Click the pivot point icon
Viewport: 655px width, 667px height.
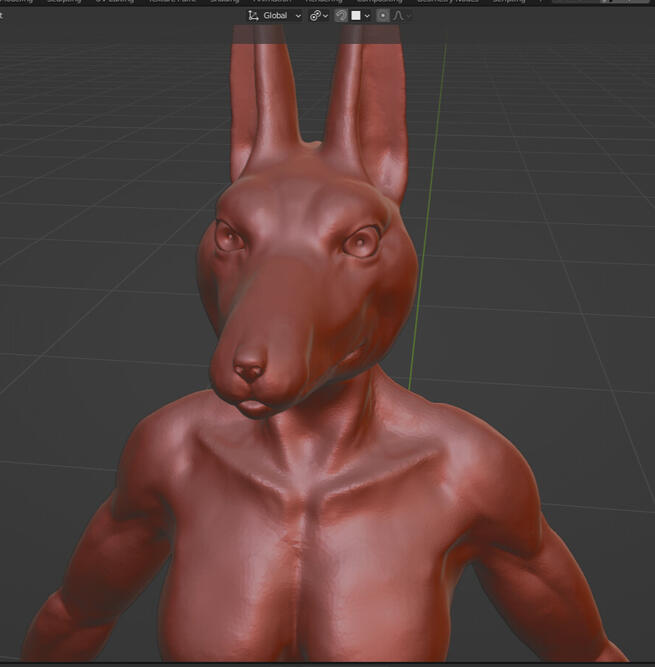click(315, 16)
